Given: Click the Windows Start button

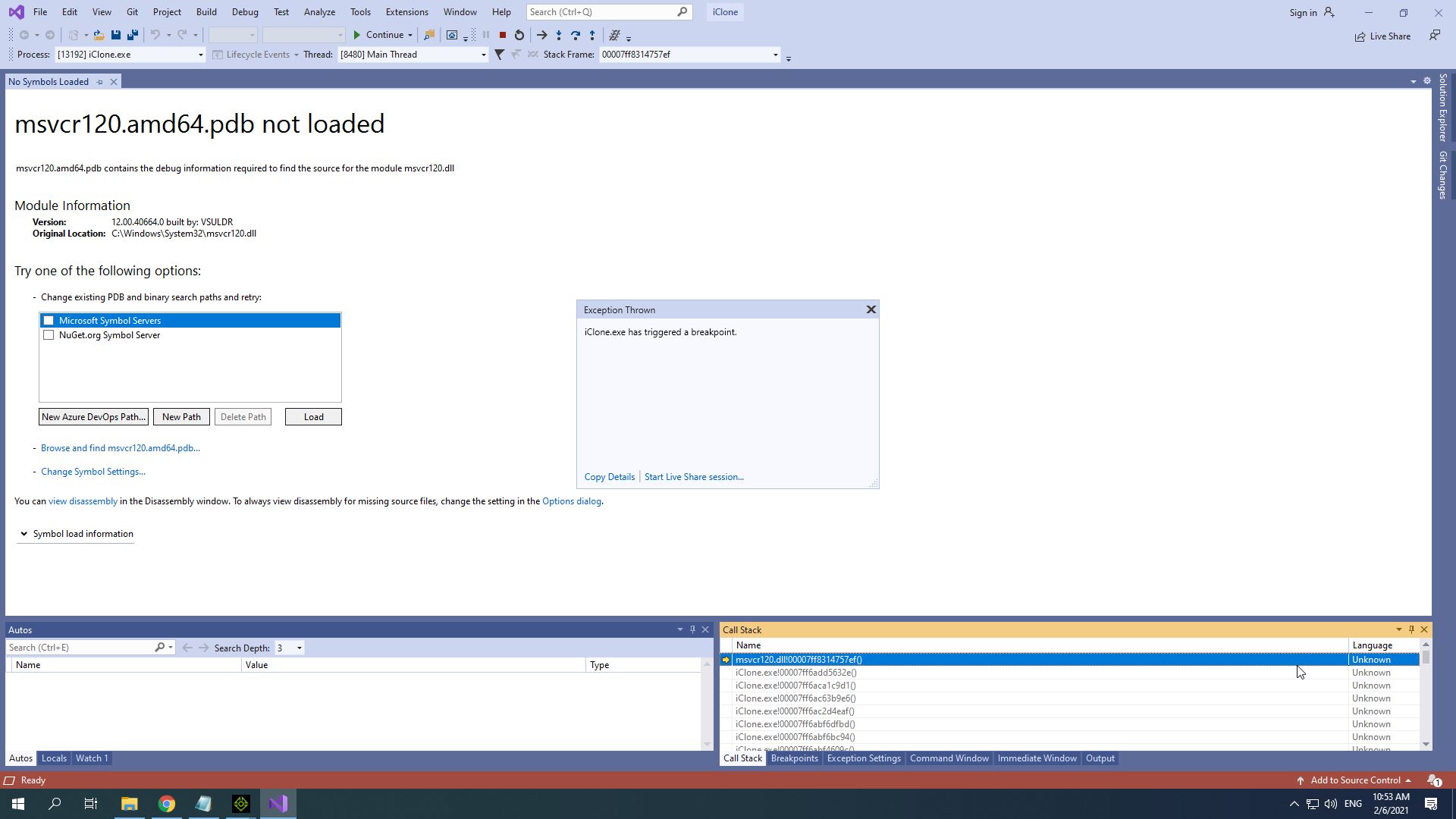Looking at the screenshot, I should point(18,804).
